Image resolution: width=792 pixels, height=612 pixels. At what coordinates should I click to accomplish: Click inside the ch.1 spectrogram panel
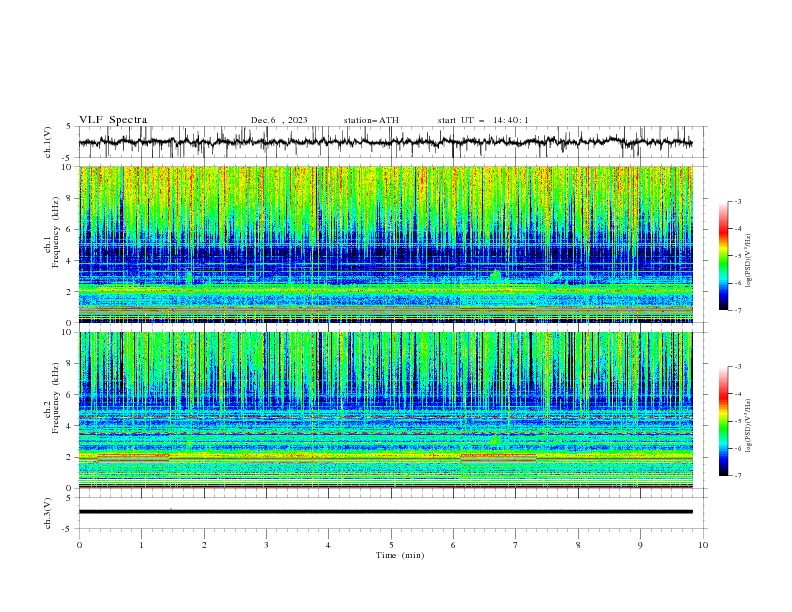(x=385, y=244)
